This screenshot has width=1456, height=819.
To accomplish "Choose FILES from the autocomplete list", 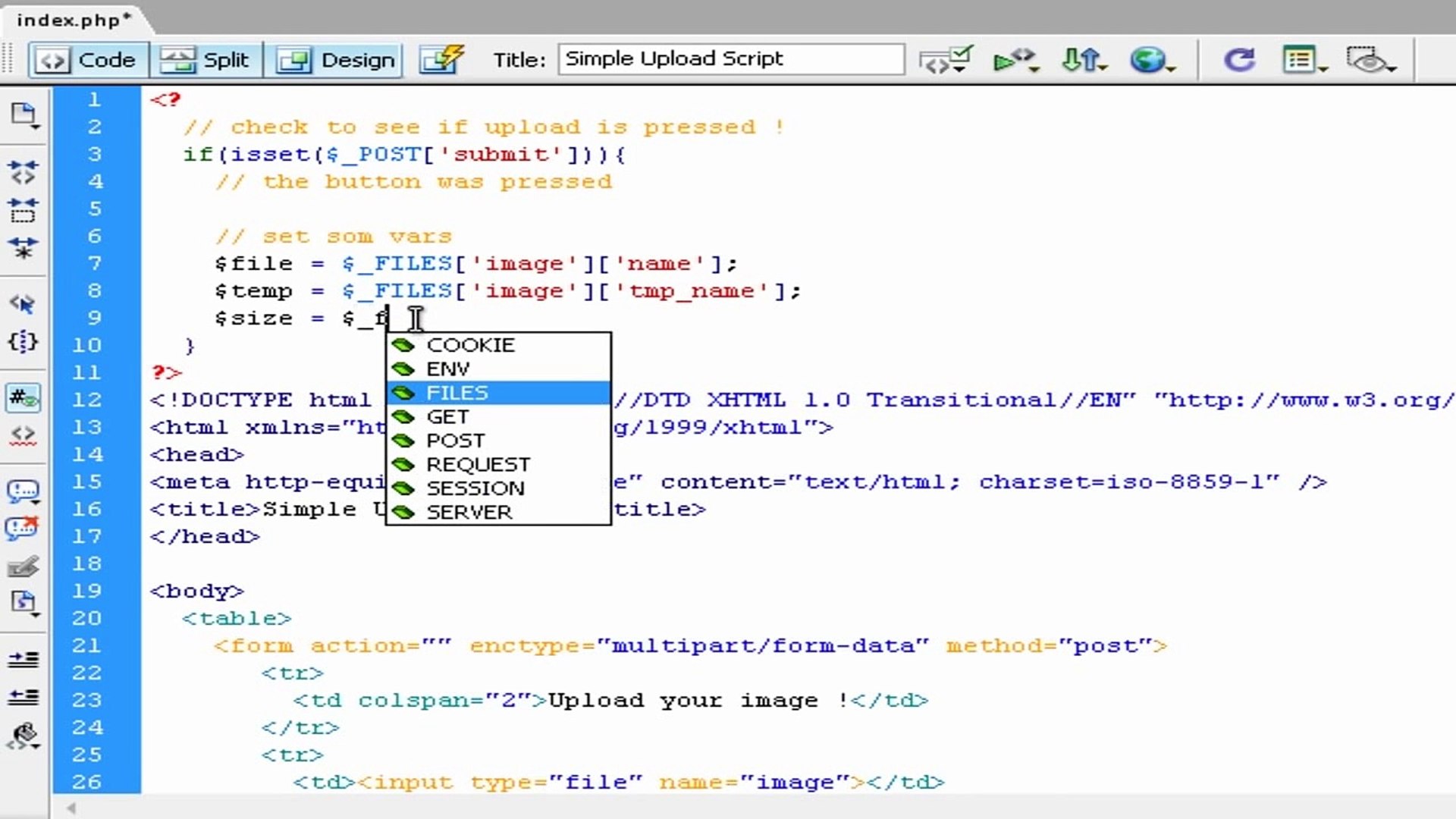I will click(x=457, y=393).
